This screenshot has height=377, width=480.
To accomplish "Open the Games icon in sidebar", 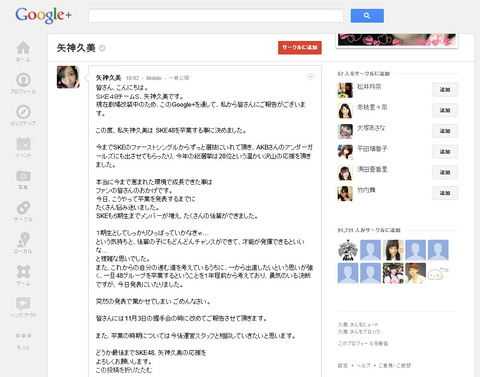I will [23, 272].
